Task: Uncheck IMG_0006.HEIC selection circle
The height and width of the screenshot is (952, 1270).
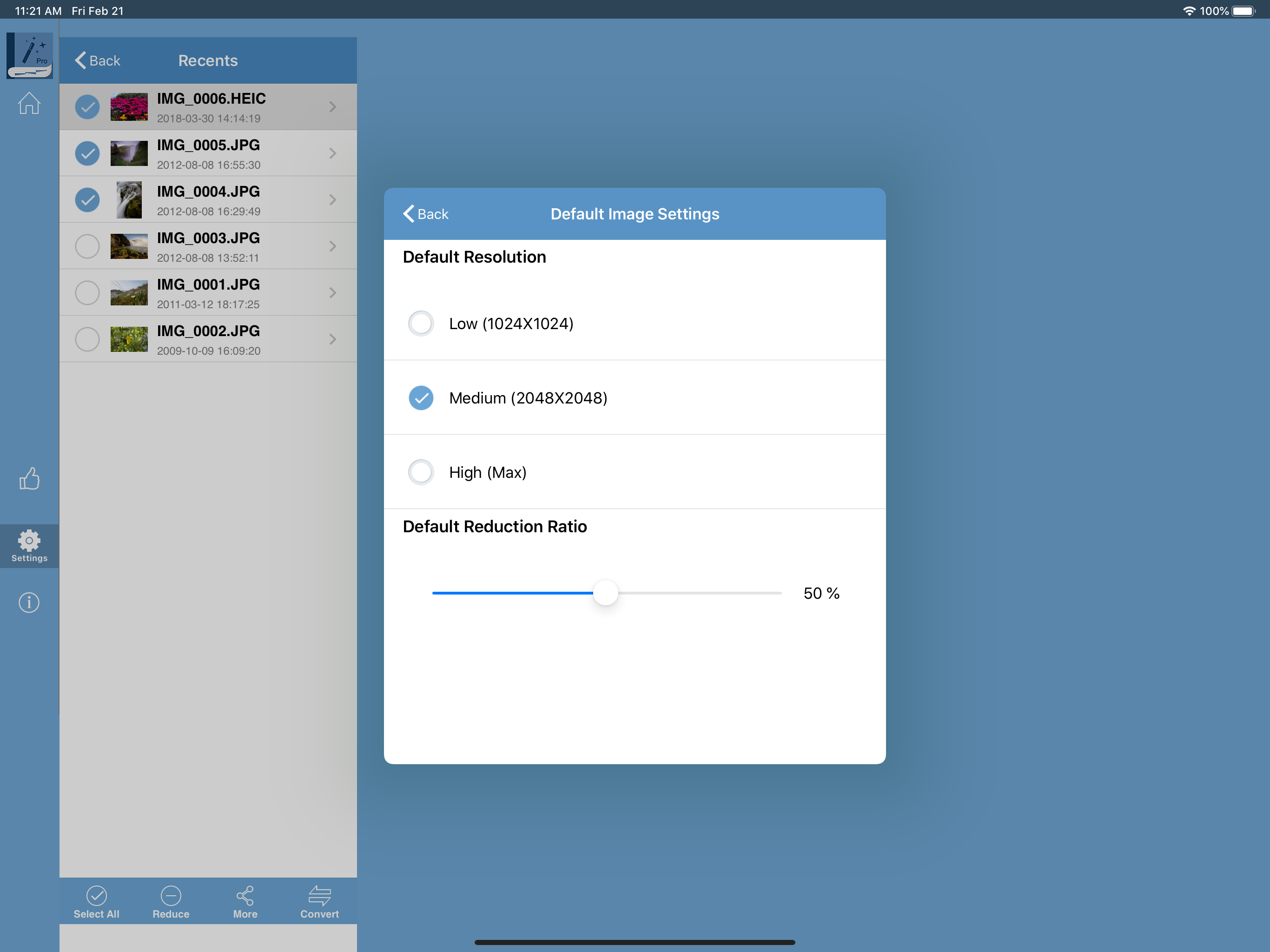Action: [87, 107]
